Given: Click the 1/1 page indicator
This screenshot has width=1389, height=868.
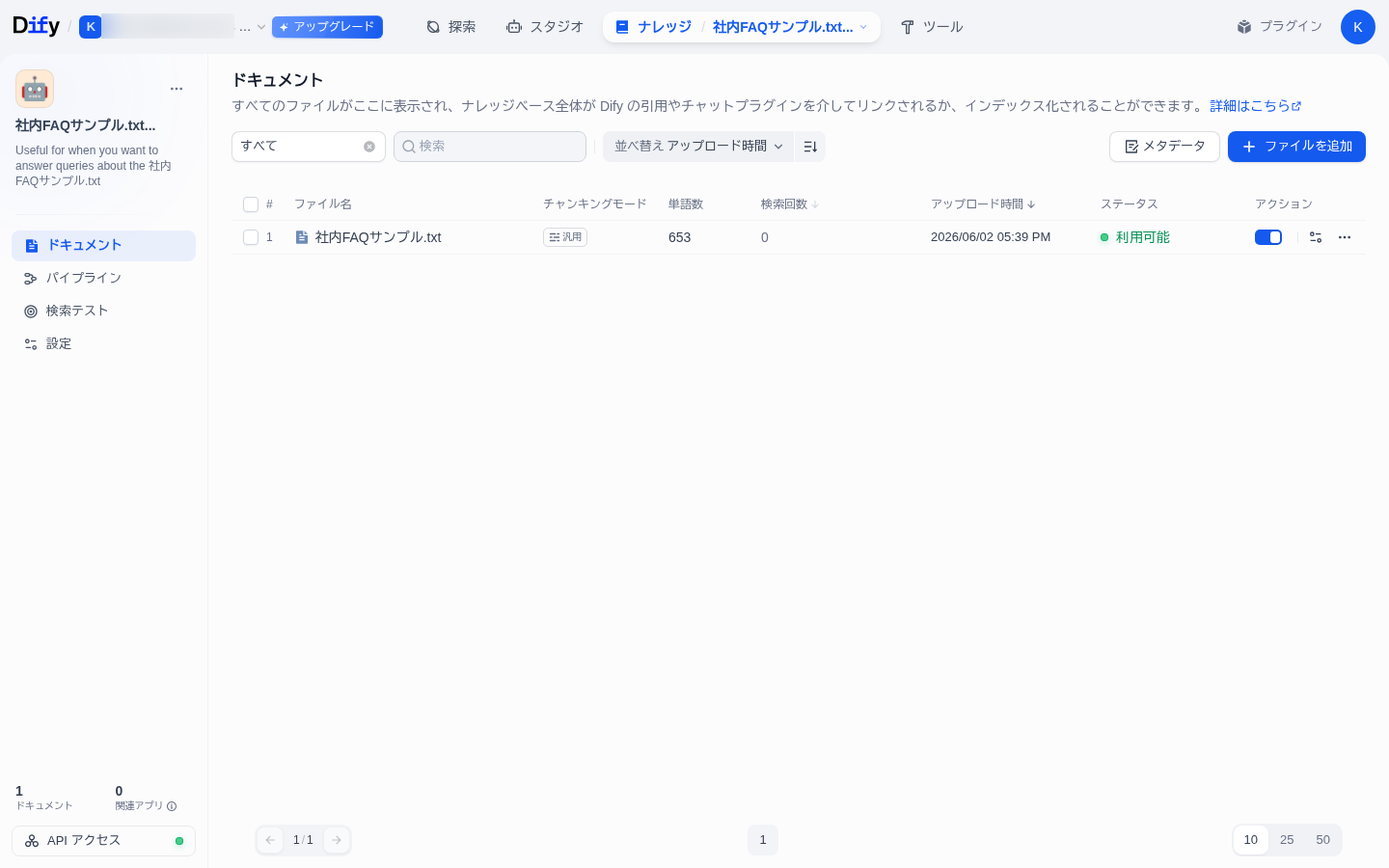Looking at the screenshot, I should pyautogui.click(x=303, y=840).
